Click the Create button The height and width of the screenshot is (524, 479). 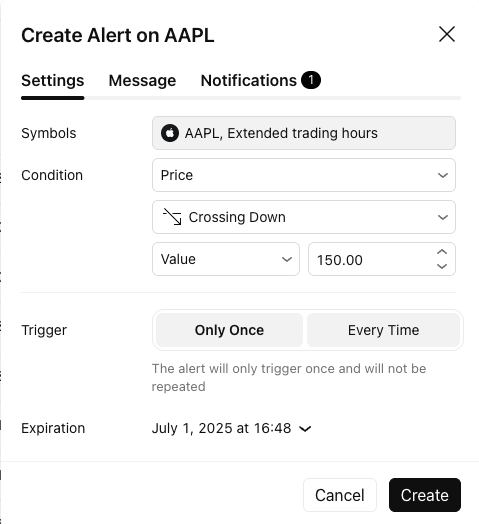point(425,495)
